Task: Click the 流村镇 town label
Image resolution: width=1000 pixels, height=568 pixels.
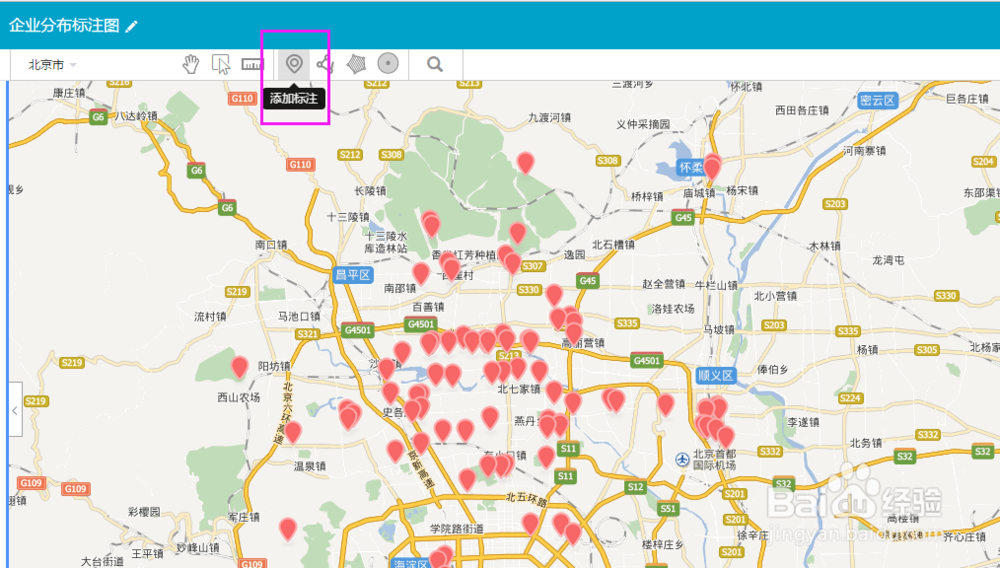Action: [x=210, y=316]
